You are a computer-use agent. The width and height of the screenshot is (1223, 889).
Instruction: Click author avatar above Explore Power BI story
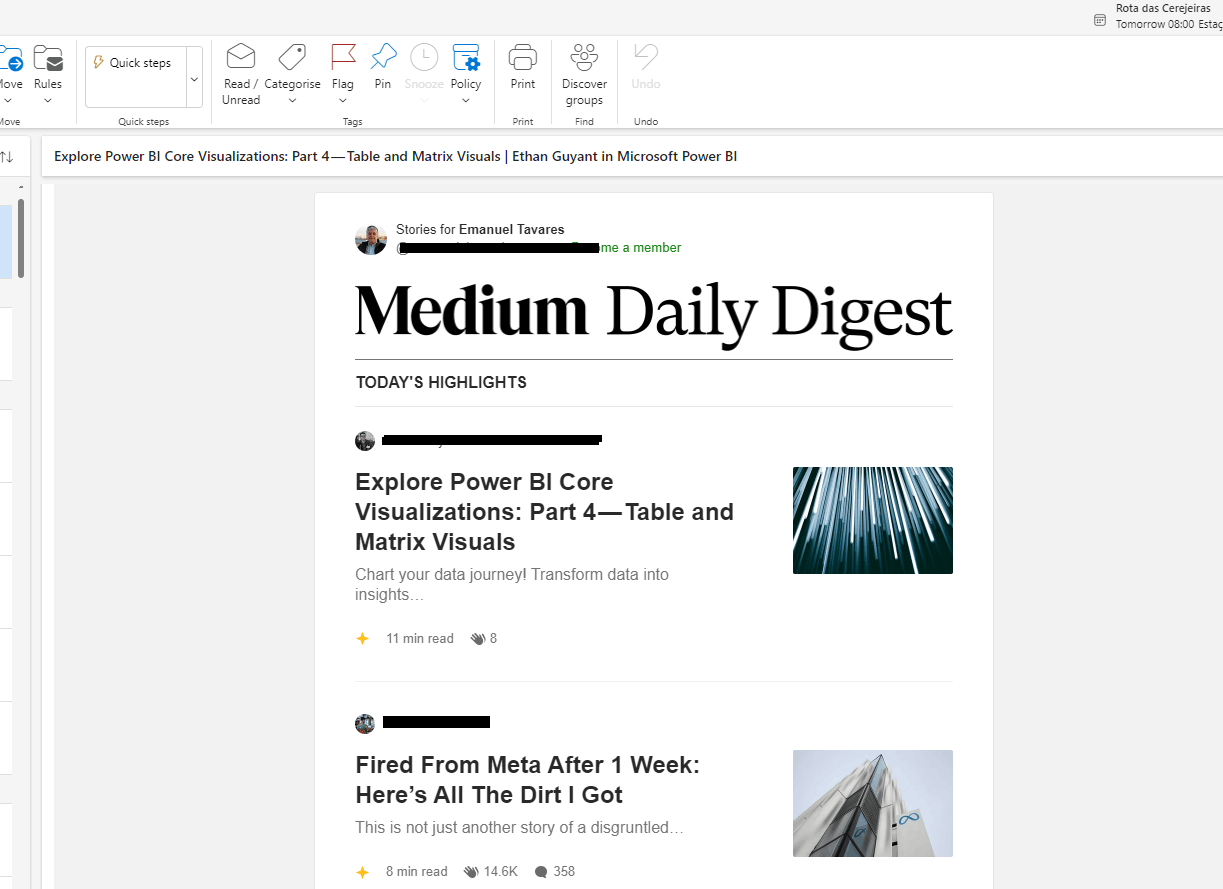pyautogui.click(x=365, y=441)
